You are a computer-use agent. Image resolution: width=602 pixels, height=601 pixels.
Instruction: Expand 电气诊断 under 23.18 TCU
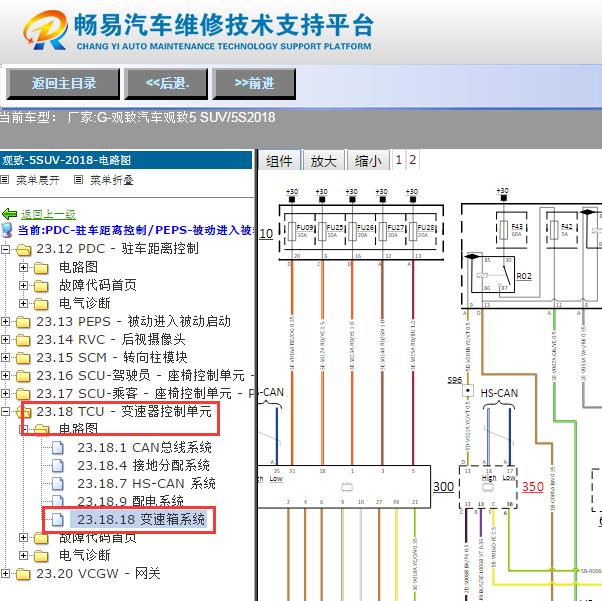tap(23, 555)
